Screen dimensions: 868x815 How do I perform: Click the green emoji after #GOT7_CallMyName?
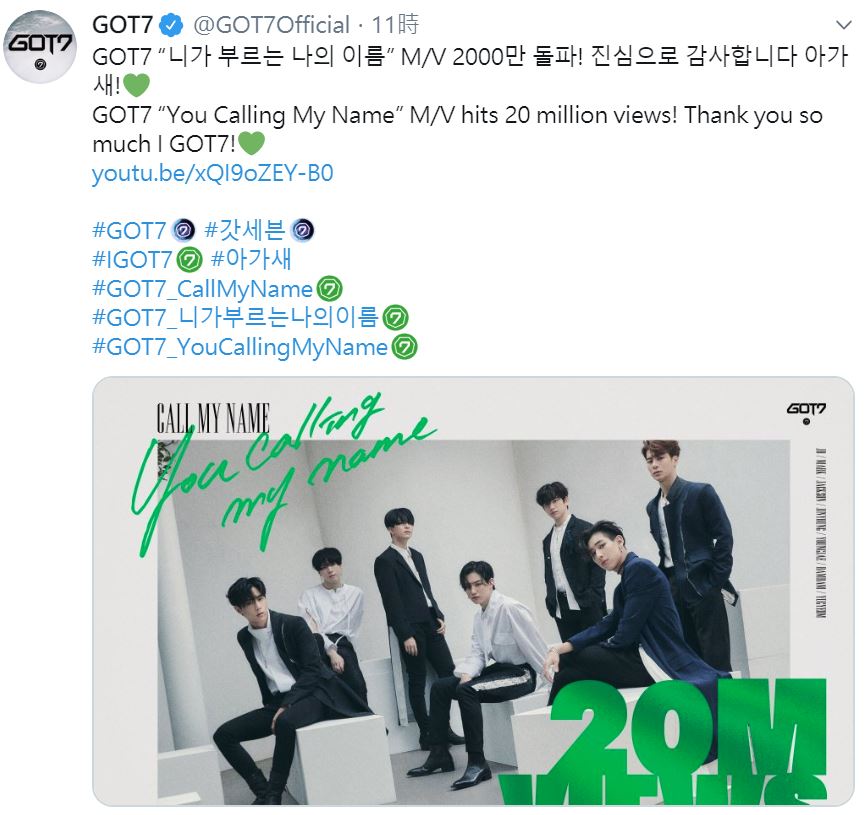click(x=330, y=289)
